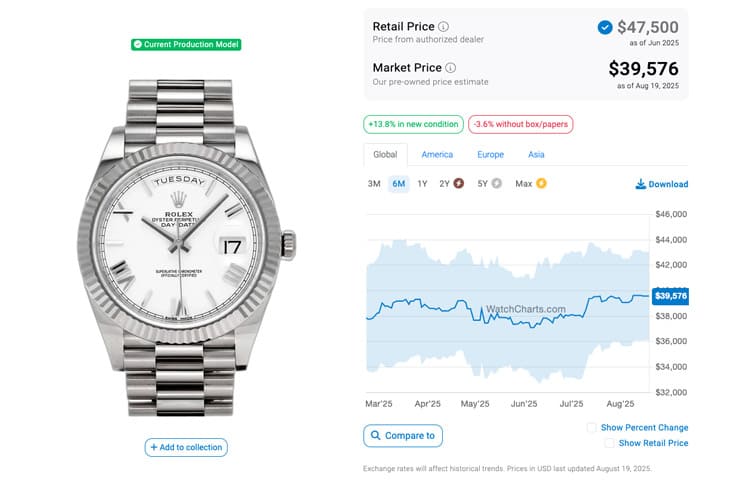Click the Retail Price info icon
Viewport: 730px width, 483px height.
(443, 27)
